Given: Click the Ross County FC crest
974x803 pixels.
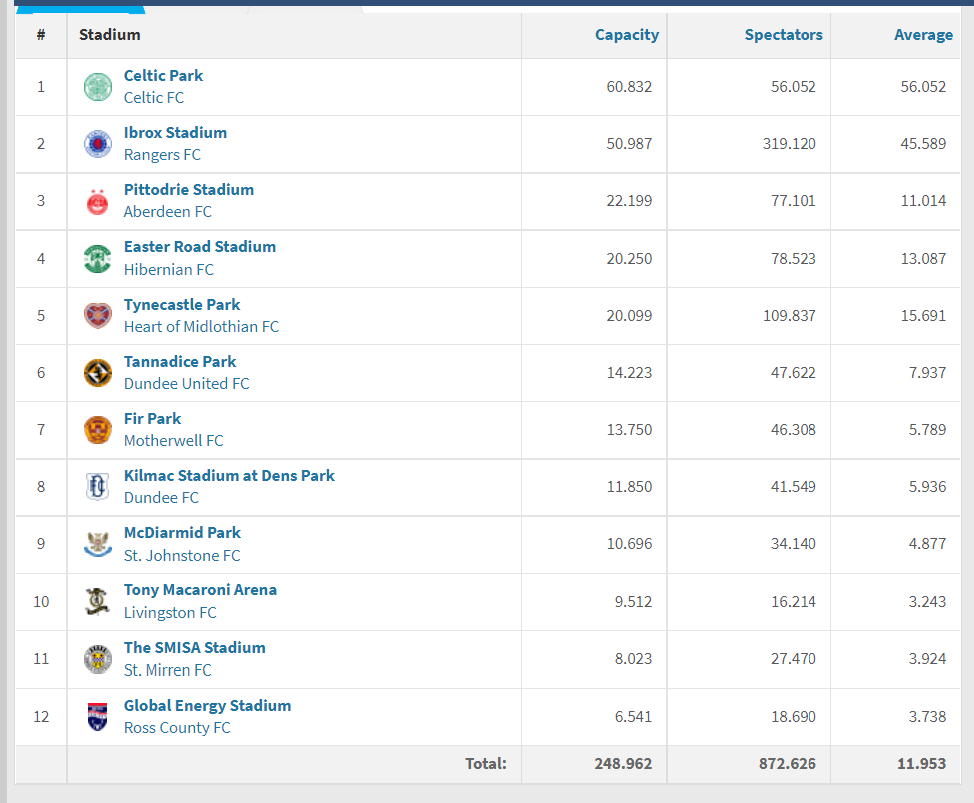Looking at the screenshot, I should pyautogui.click(x=97, y=716).
